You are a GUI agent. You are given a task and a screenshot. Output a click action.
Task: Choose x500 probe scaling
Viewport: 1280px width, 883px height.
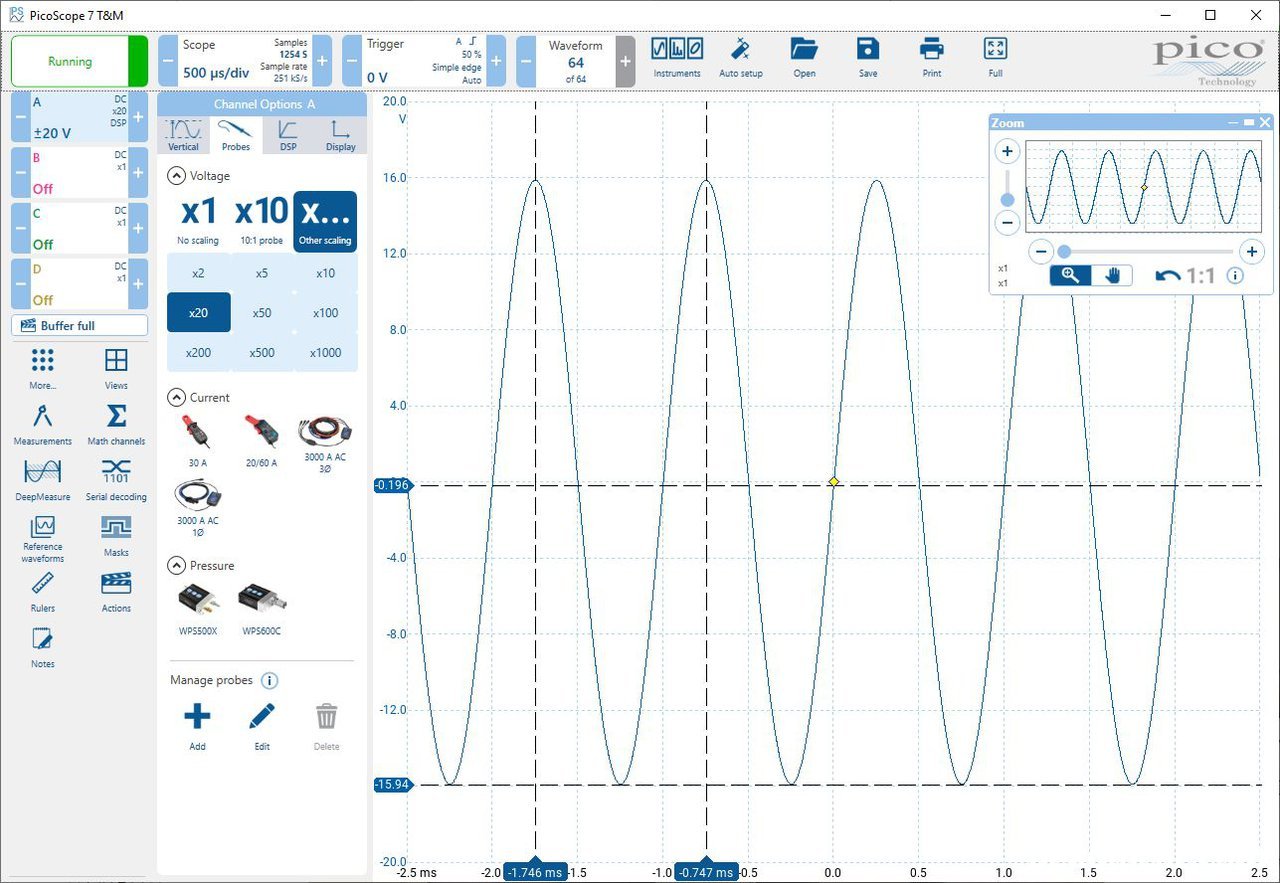(x=262, y=352)
